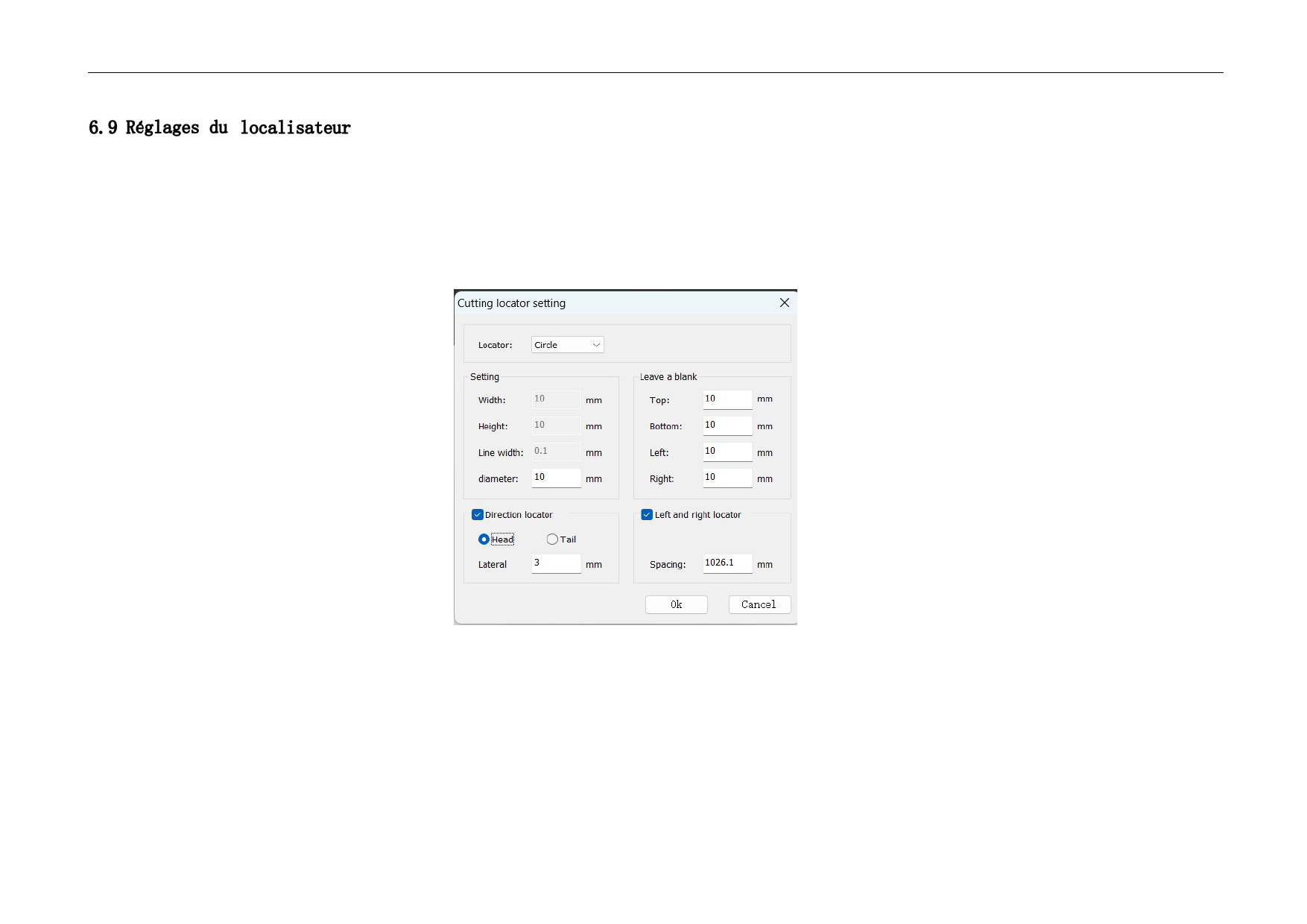Click the Bottom blank margin field
This screenshot has height=924, width=1307.
pos(727,425)
